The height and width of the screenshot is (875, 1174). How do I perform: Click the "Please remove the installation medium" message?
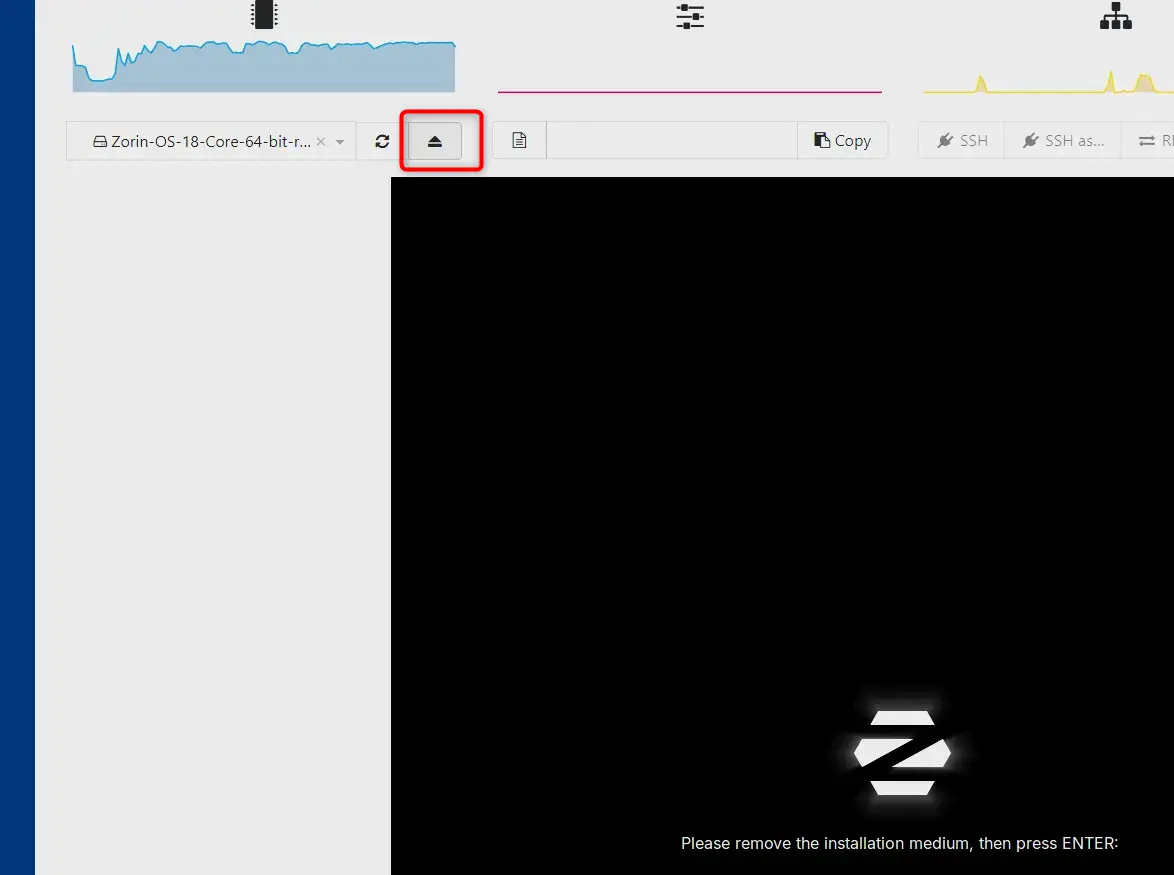[x=899, y=843]
